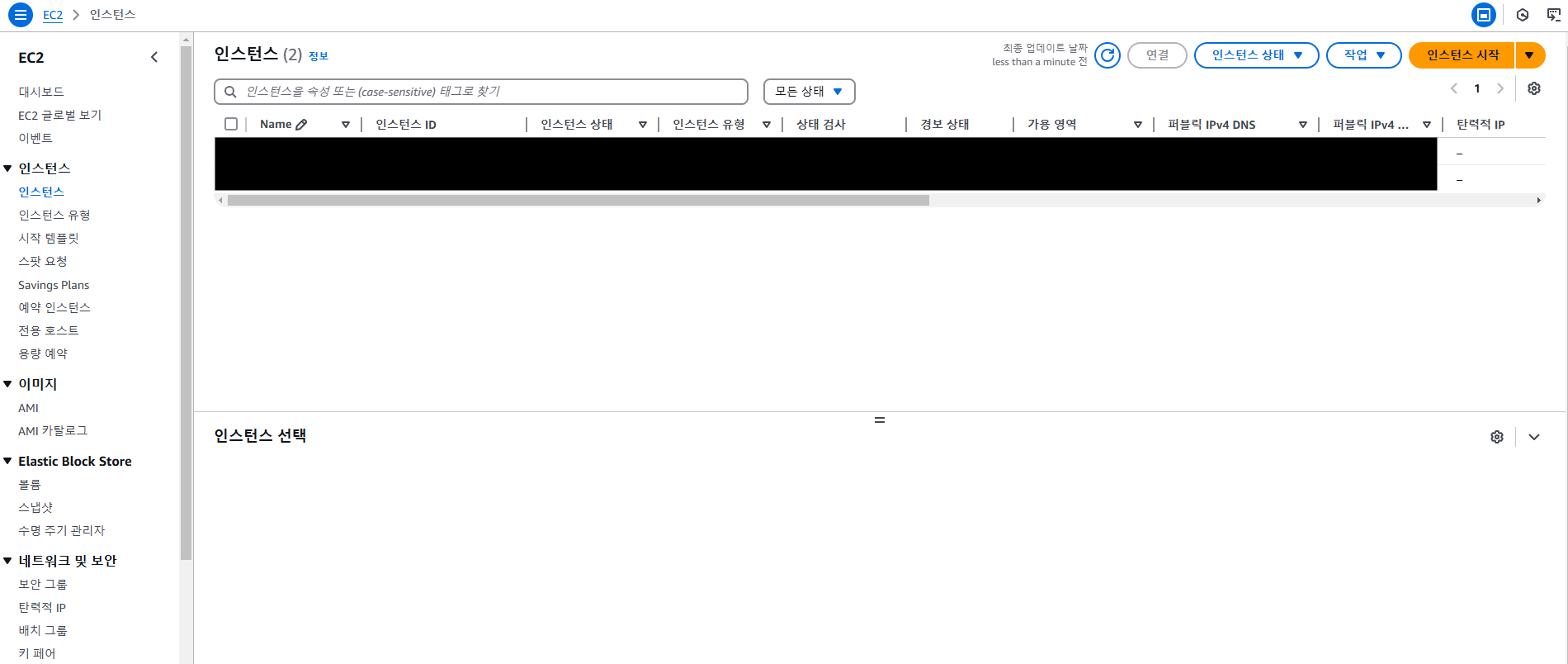This screenshot has width=1568, height=664.
Task: Open 보안 그룹 in sidebar
Action: point(43,584)
